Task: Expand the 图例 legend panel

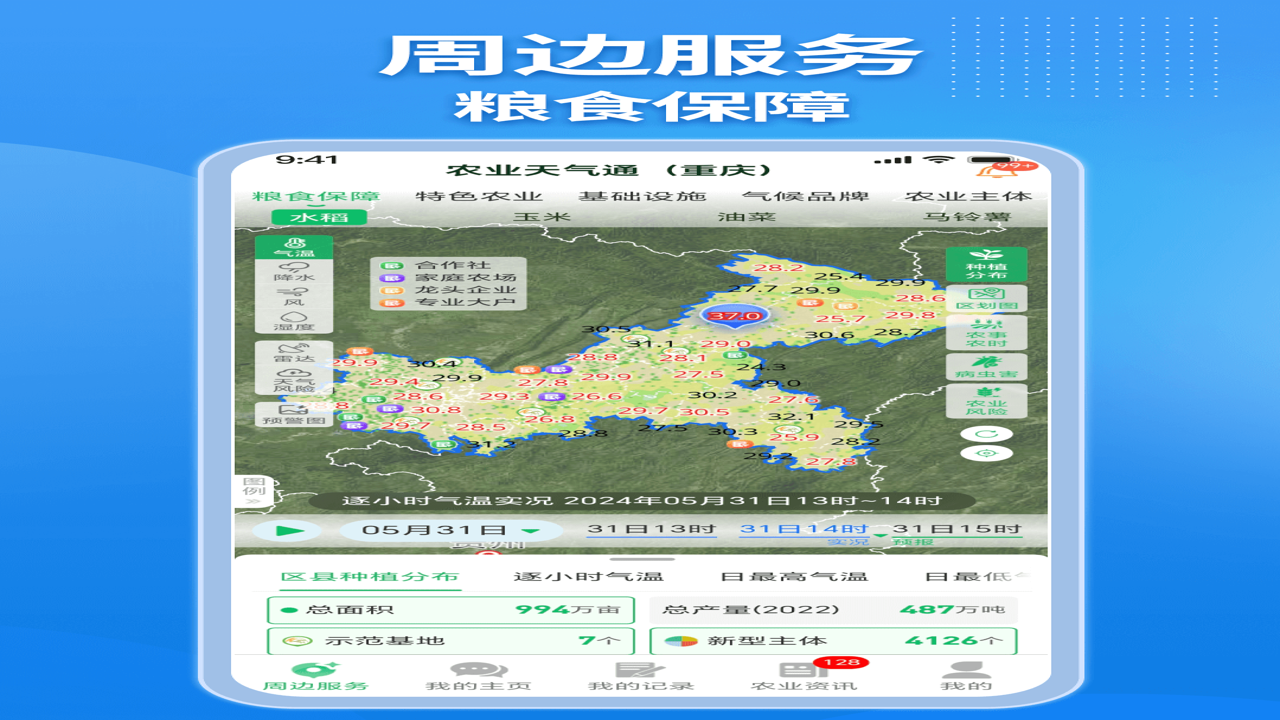Action: click(x=252, y=490)
